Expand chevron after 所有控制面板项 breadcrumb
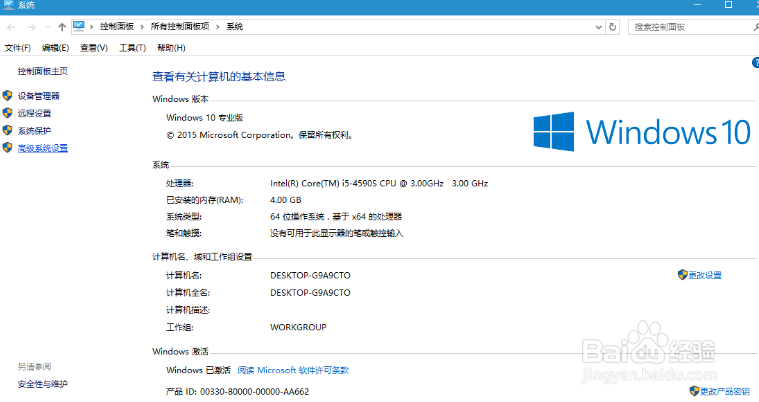This screenshot has width=759, height=402. pyautogui.click(x=217, y=27)
